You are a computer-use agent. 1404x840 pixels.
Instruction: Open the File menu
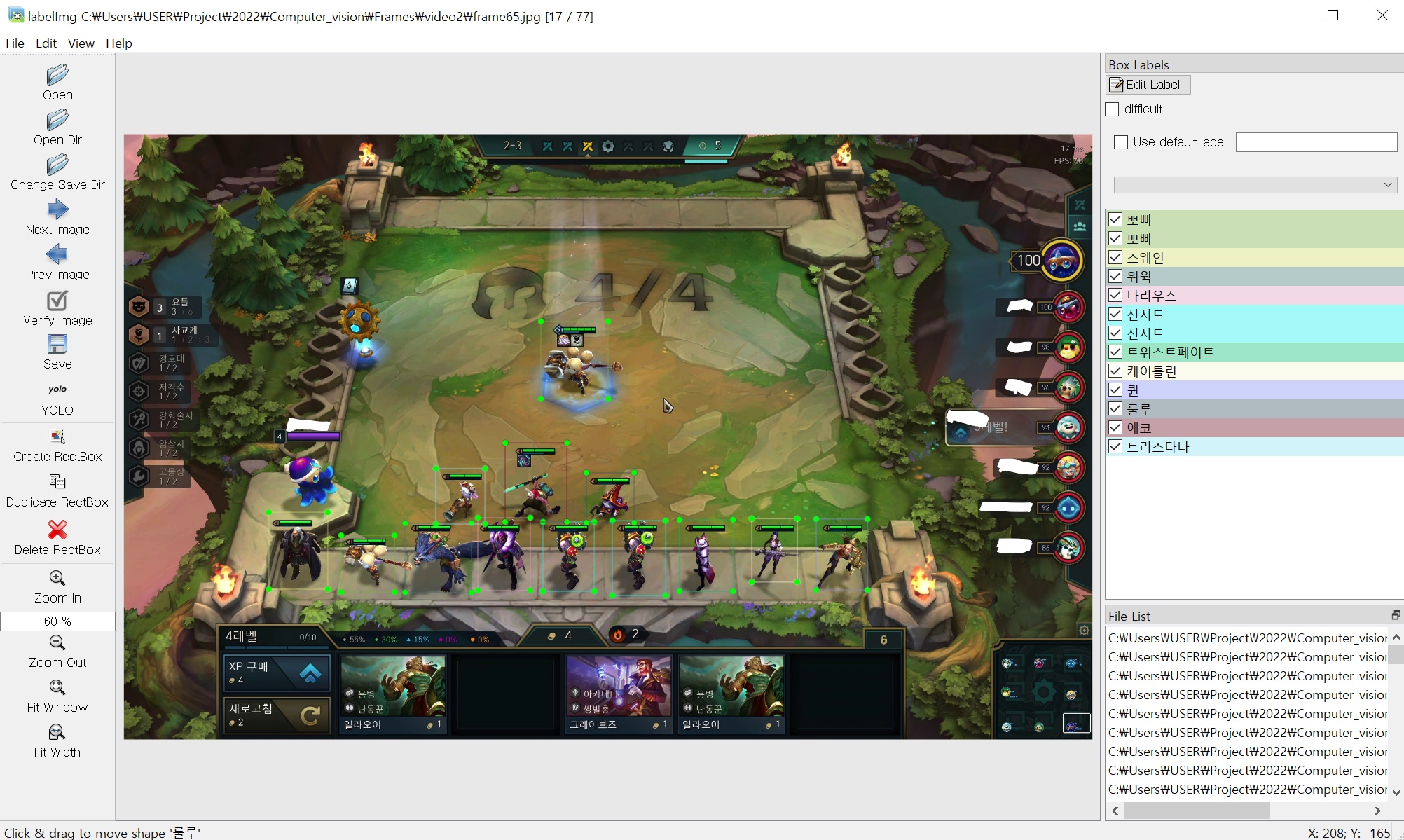click(x=15, y=43)
